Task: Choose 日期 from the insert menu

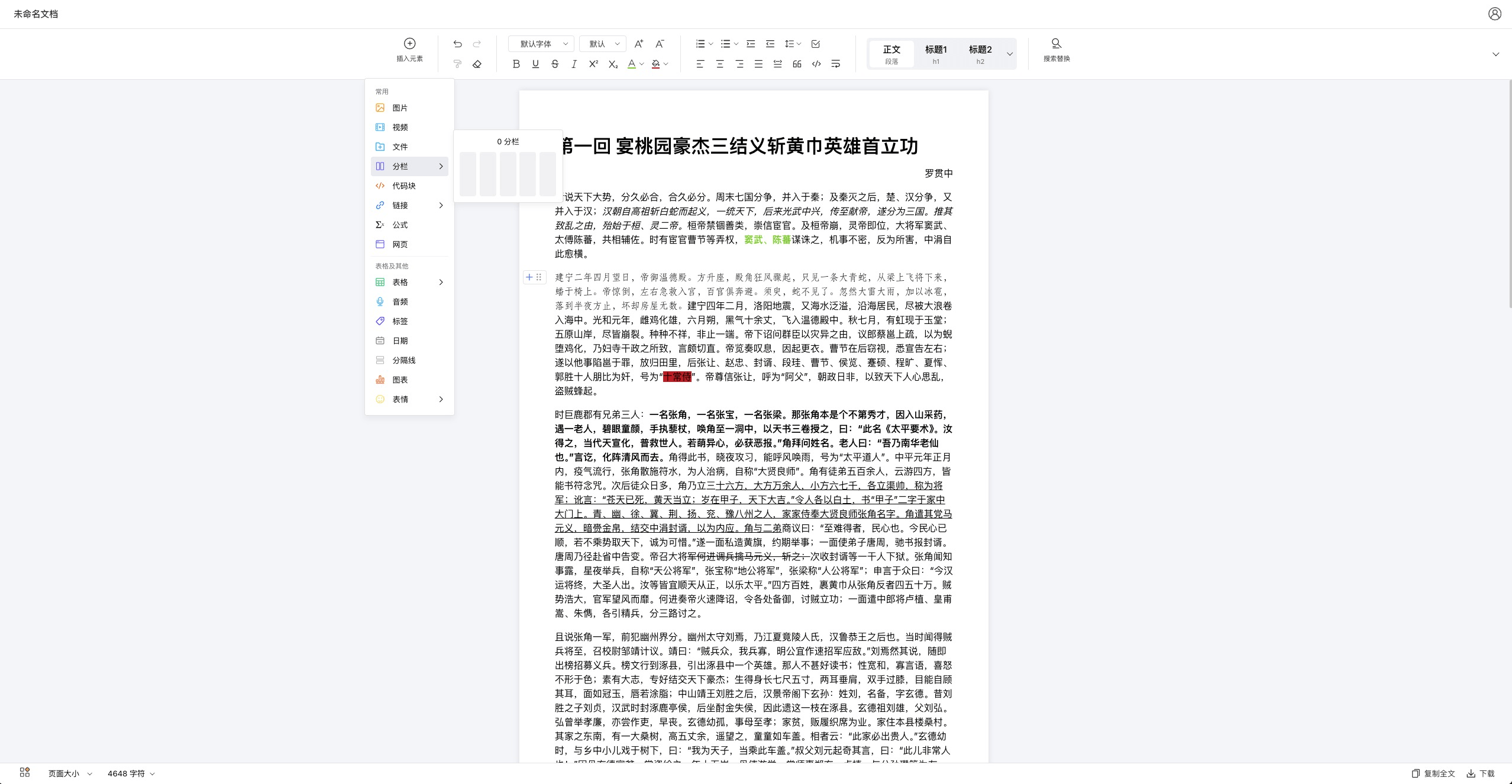Action: (x=409, y=341)
